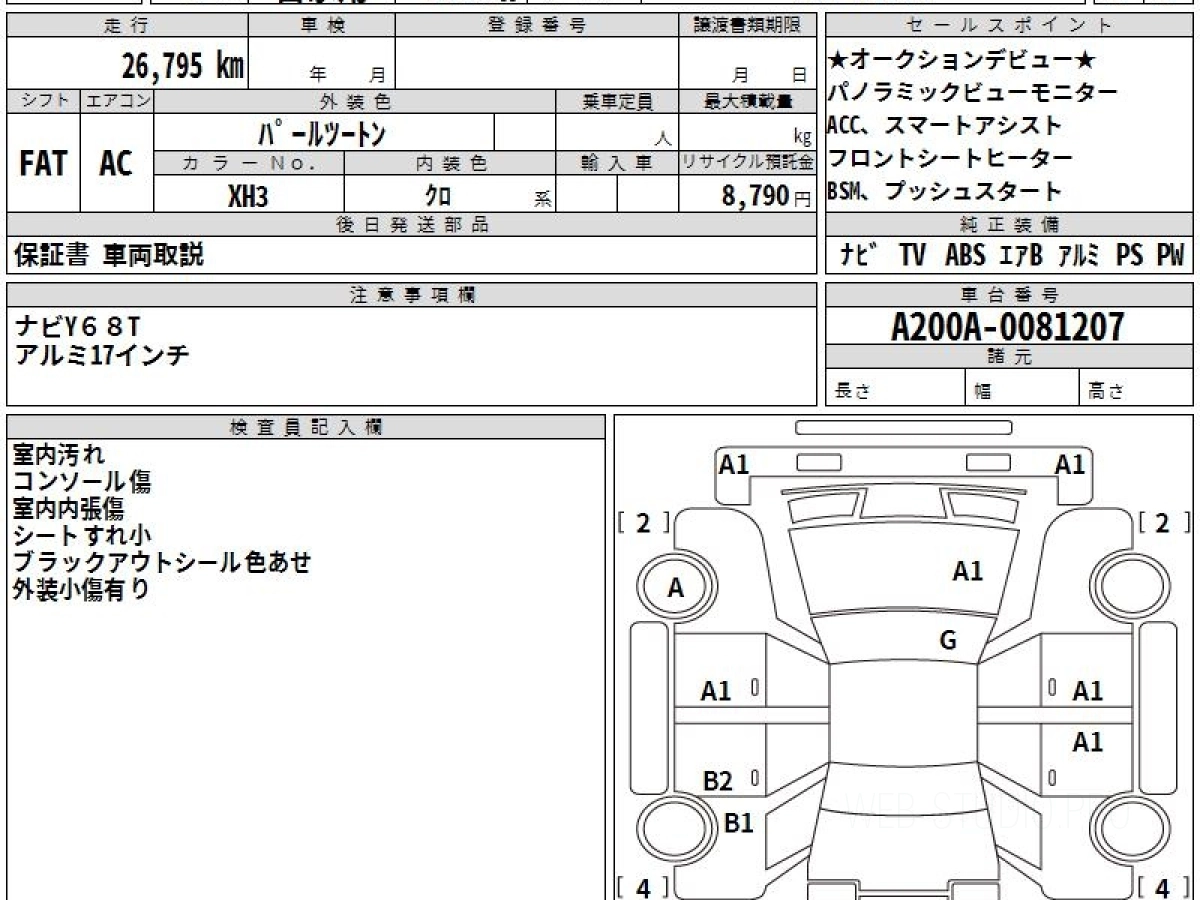
Task: Click the ブラックアウトシール色あせ note
Action: coord(162,563)
